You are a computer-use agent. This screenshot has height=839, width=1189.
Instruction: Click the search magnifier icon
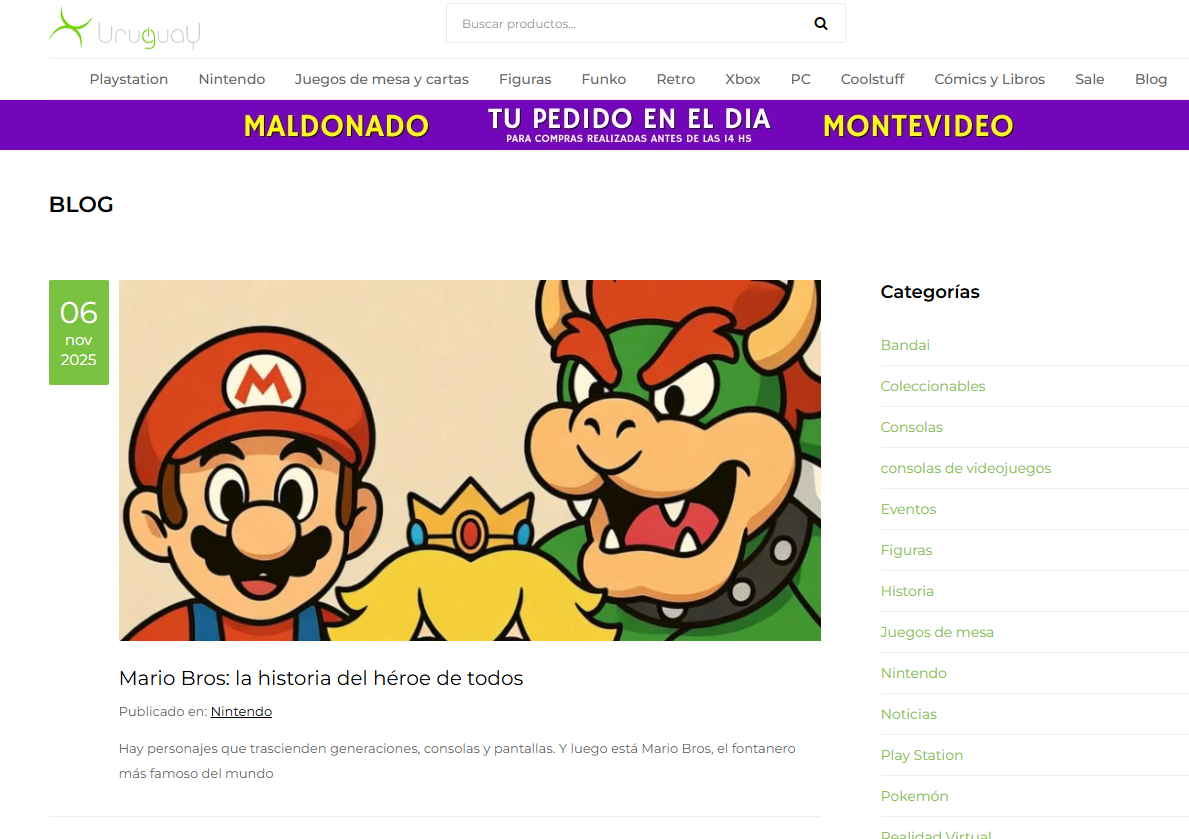click(820, 22)
